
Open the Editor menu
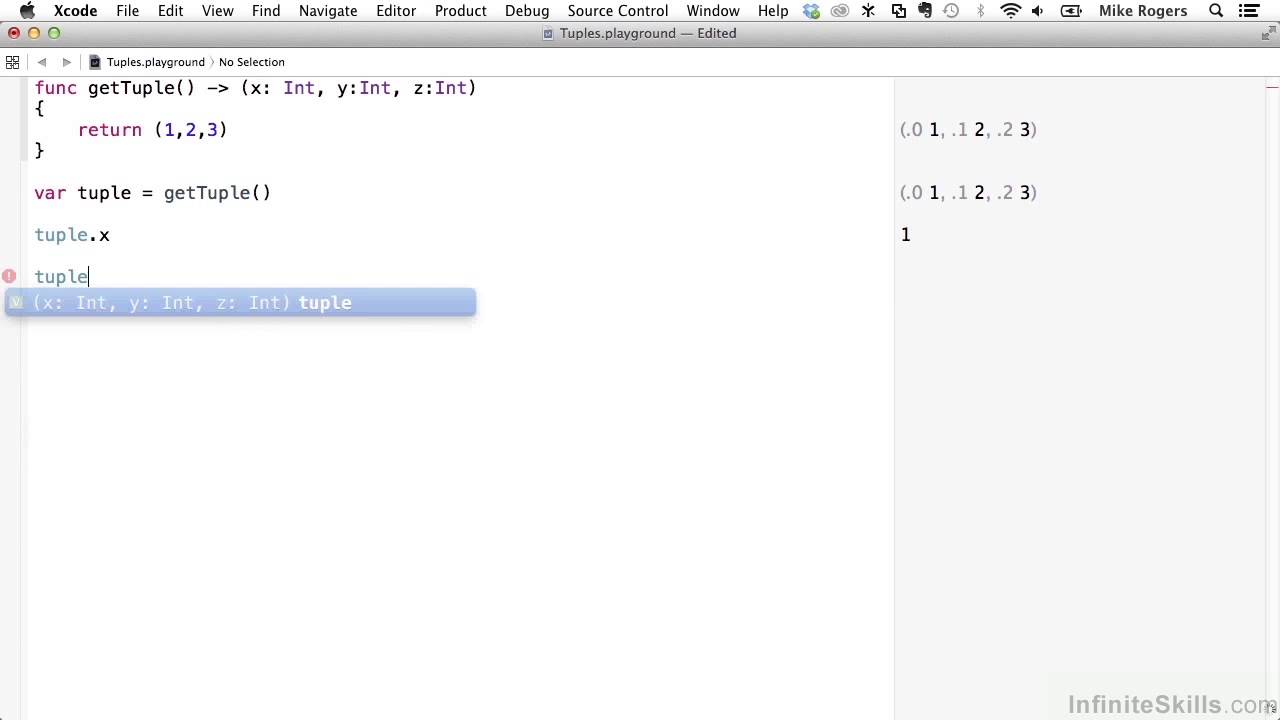click(x=396, y=11)
